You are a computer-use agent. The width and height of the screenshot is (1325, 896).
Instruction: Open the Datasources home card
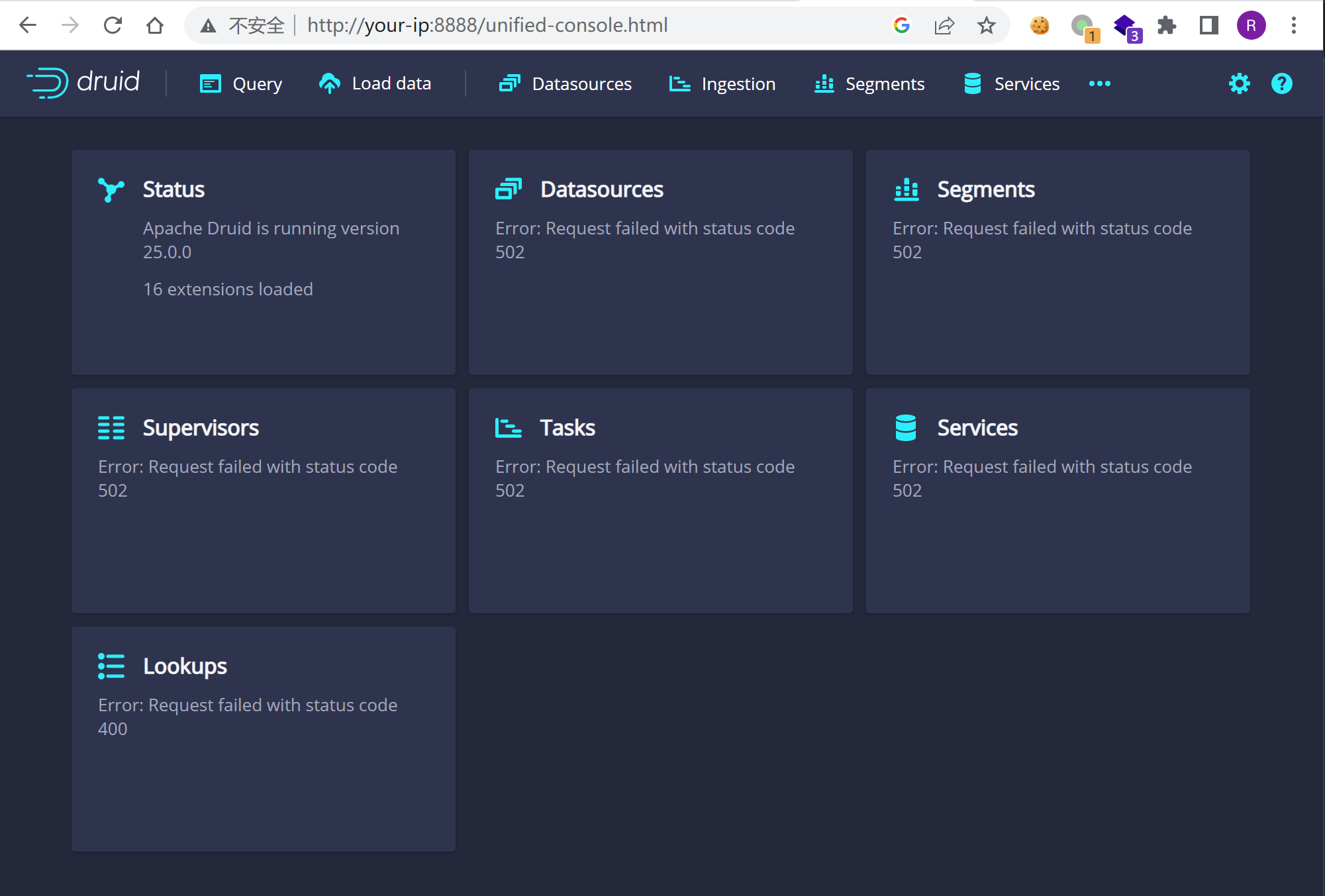(660, 262)
